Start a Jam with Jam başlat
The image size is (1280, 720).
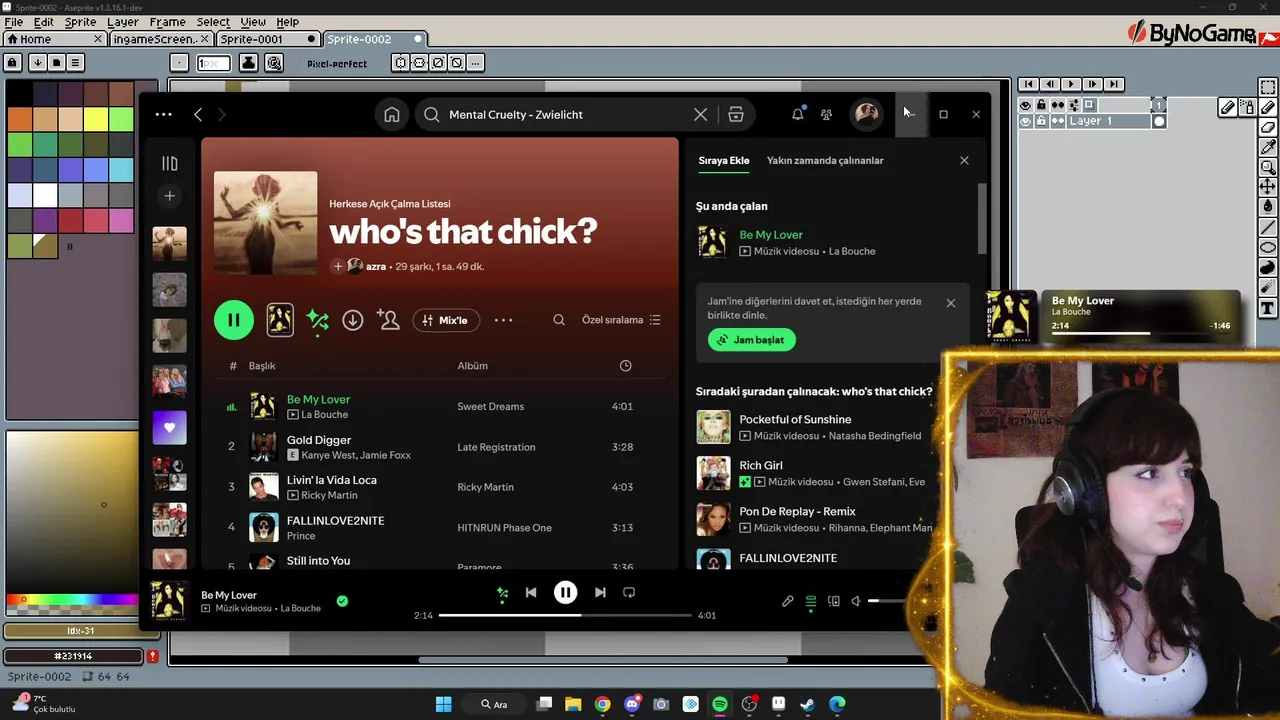point(752,340)
